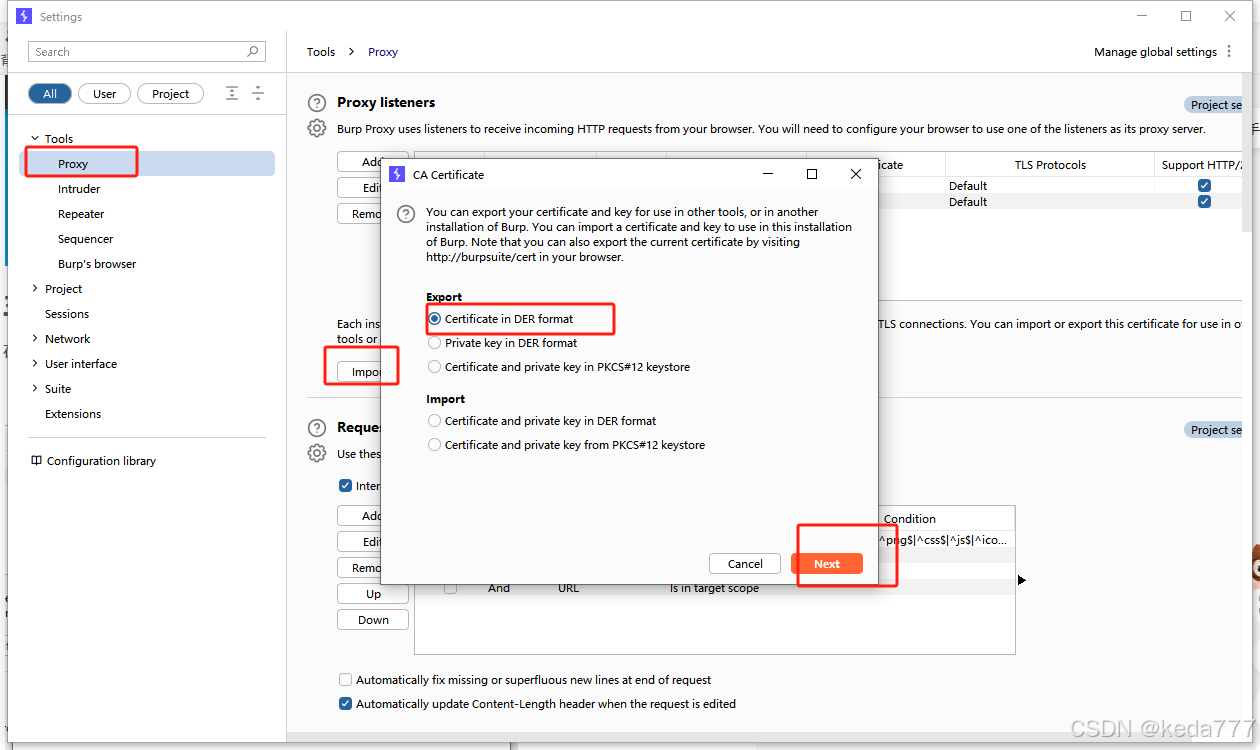Disable automatically update Content-Length header option
The height and width of the screenshot is (750, 1260).
click(x=346, y=704)
